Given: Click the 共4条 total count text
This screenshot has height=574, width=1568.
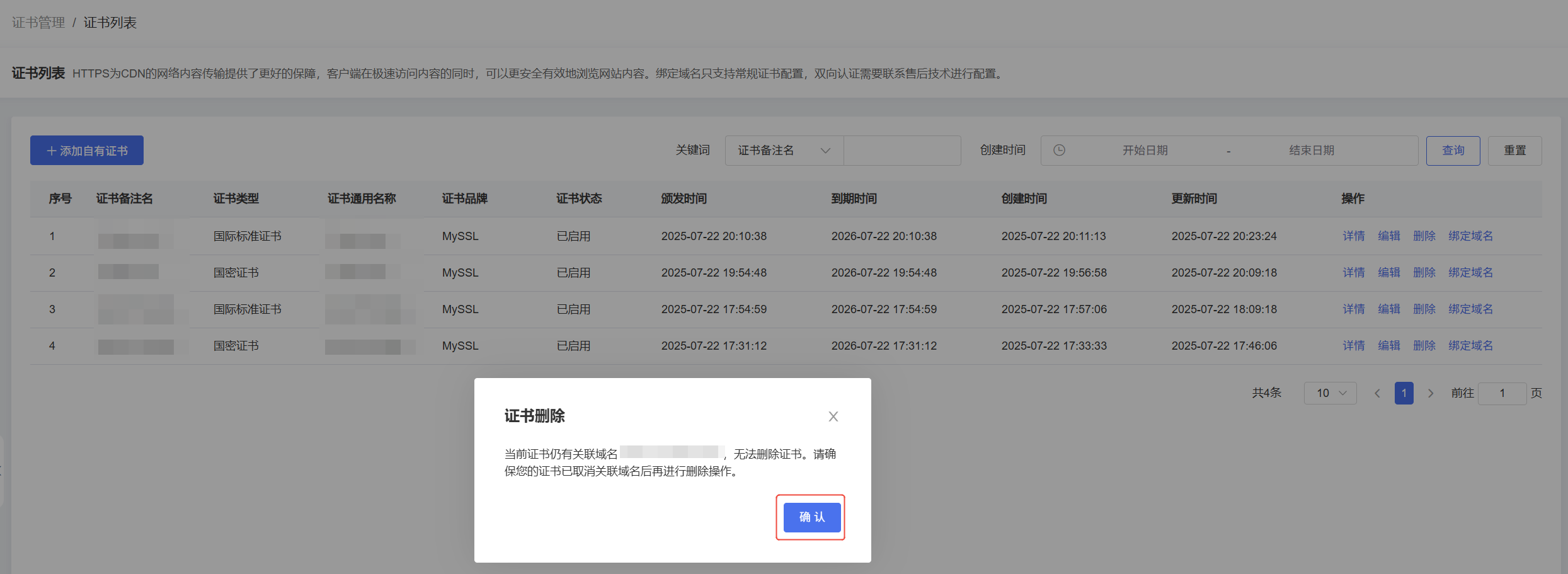Looking at the screenshot, I should point(1267,393).
